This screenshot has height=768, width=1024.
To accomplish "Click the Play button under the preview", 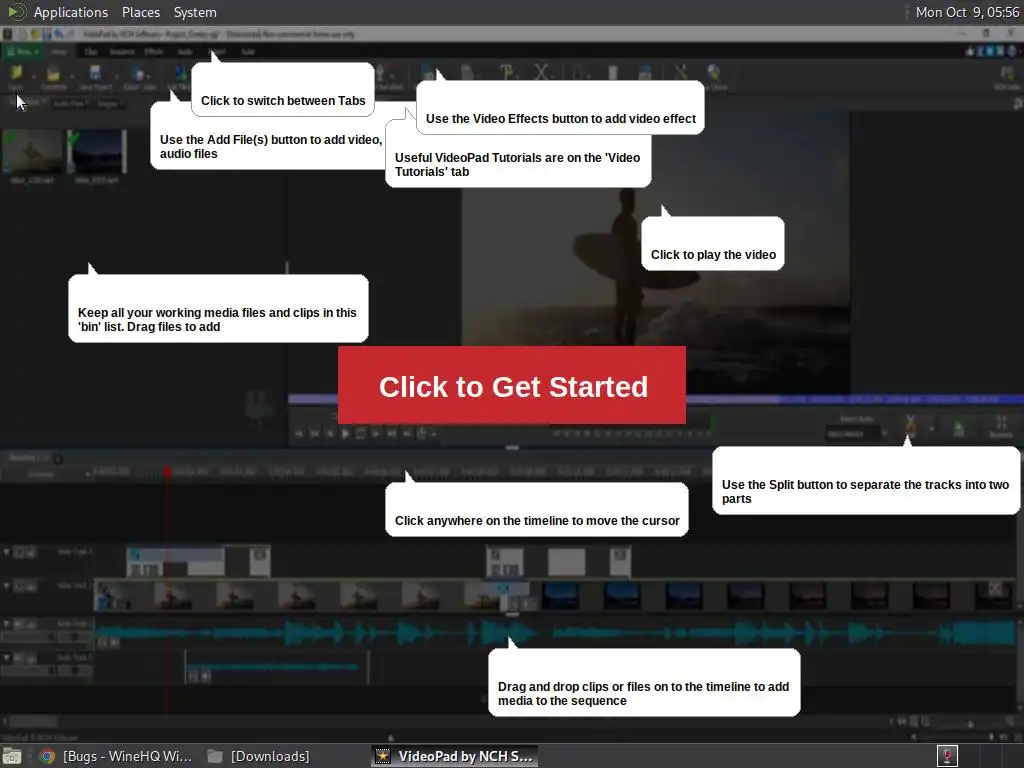I will click(x=345, y=433).
